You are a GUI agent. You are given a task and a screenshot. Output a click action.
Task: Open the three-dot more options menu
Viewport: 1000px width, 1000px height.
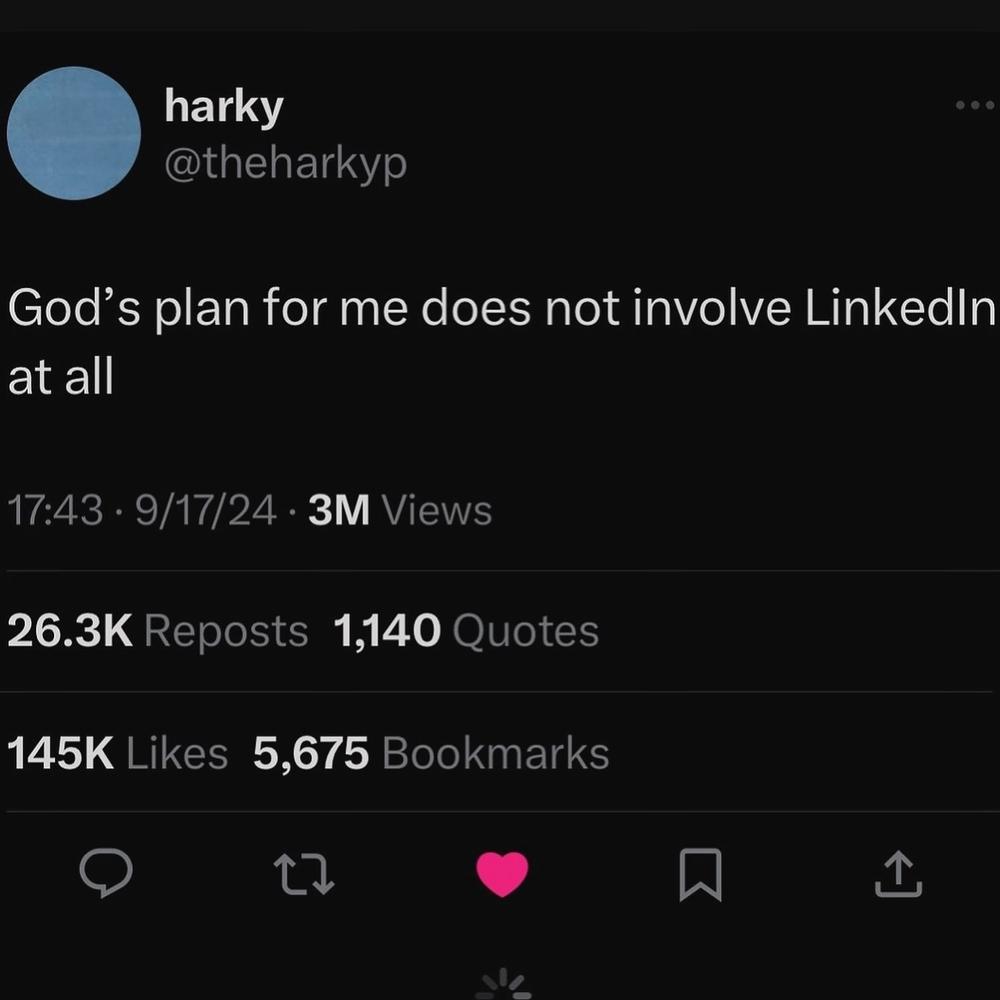[x=974, y=104]
